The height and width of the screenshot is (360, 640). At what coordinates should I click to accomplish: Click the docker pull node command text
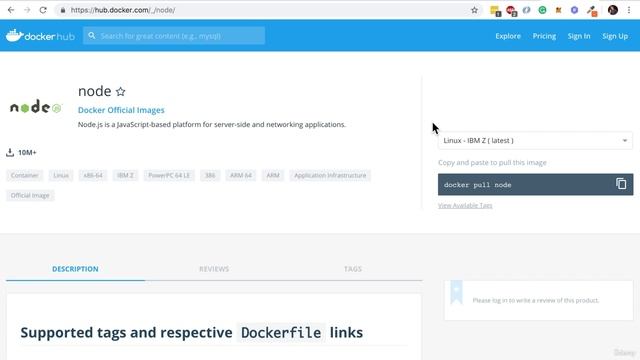(478, 185)
